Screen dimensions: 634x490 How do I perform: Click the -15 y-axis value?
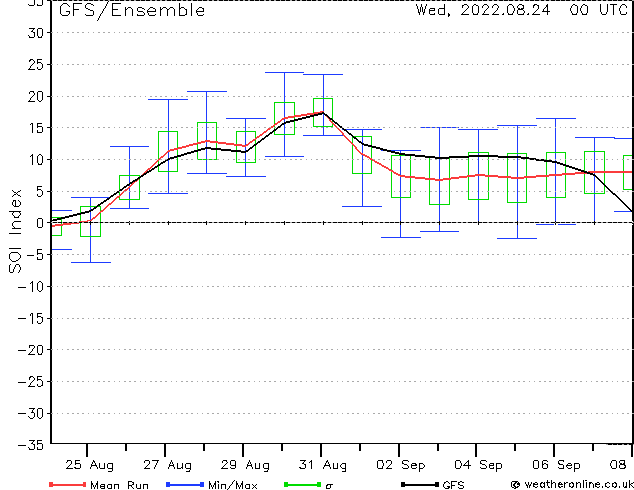coord(31,319)
